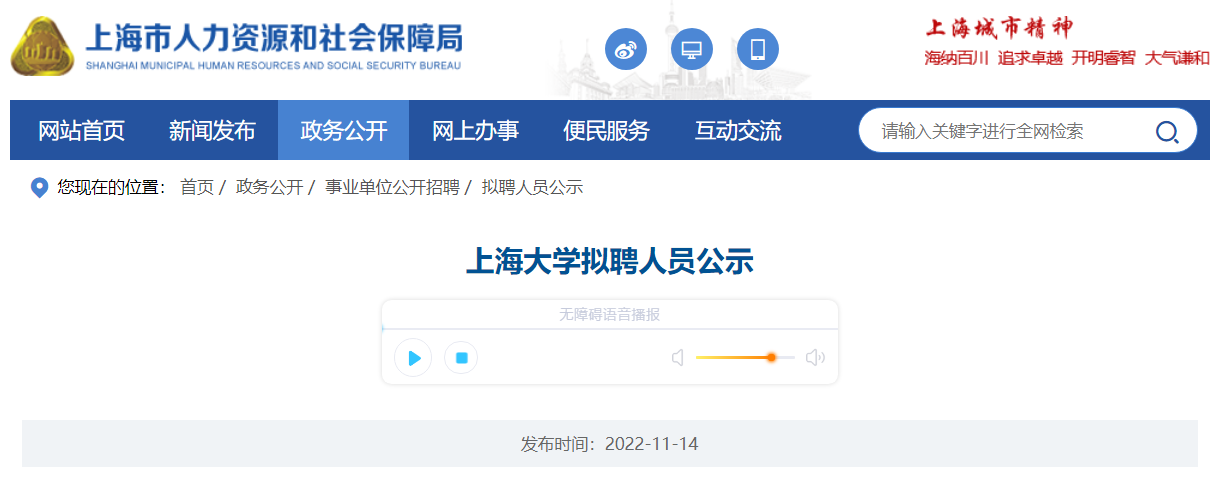
Task: Play the accessible voice broadcast
Action: tap(413, 358)
